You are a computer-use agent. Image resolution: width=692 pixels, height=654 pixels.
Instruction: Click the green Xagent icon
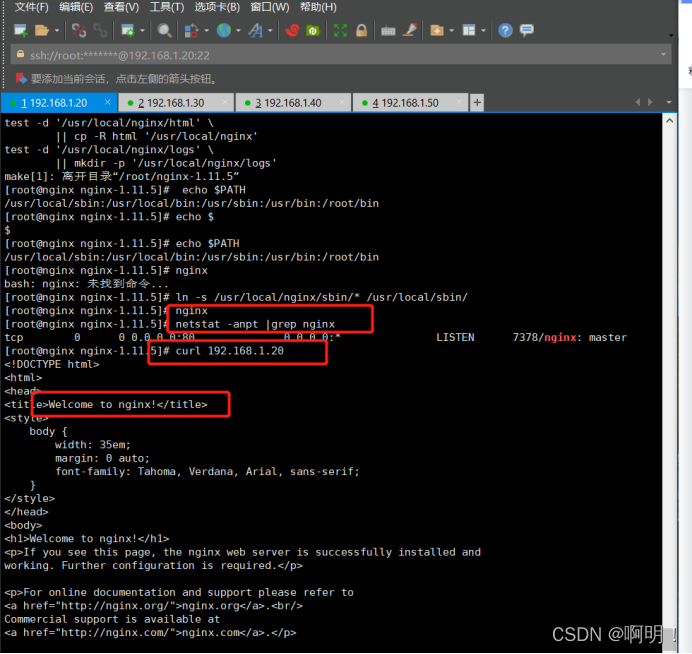(x=313, y=30)
